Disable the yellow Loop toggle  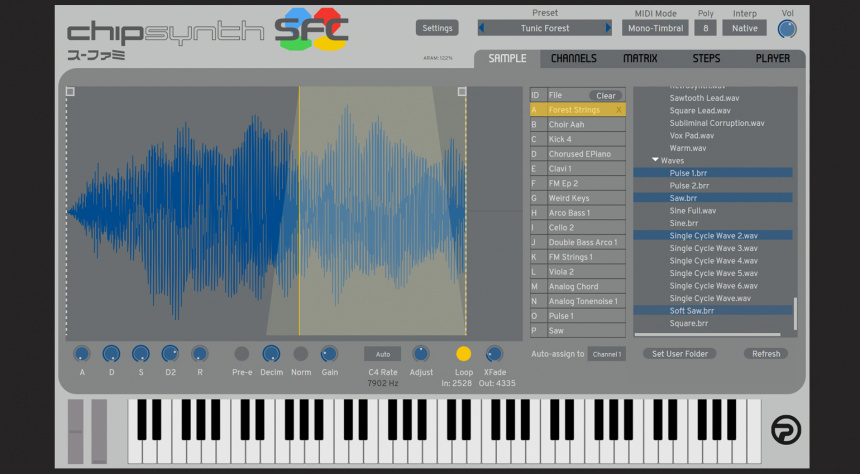[464, 354]
